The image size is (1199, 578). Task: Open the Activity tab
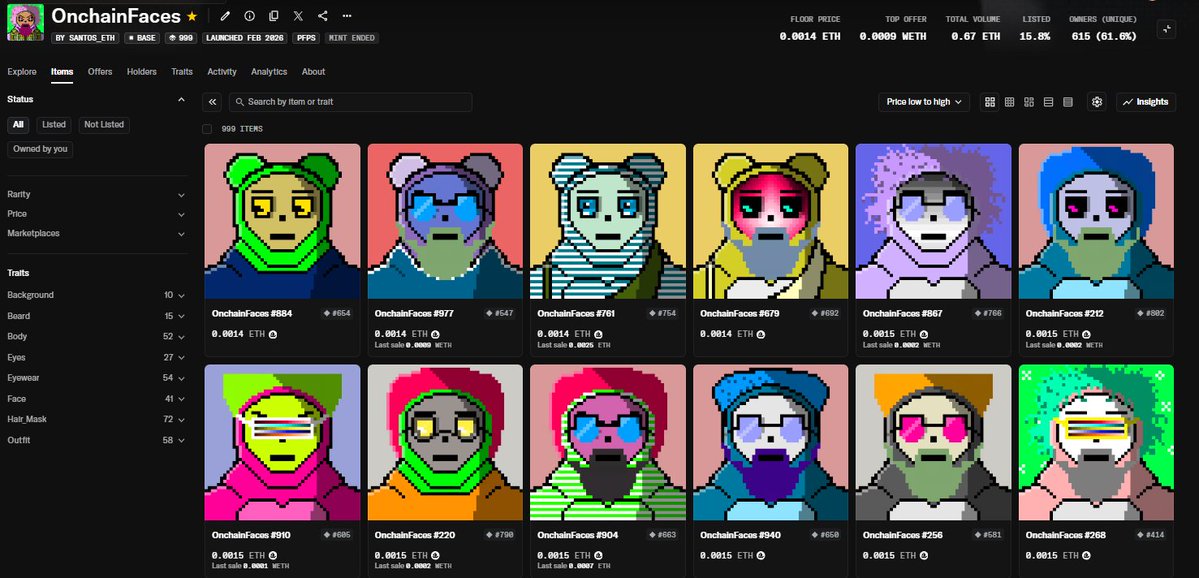[x=222, y=72]
